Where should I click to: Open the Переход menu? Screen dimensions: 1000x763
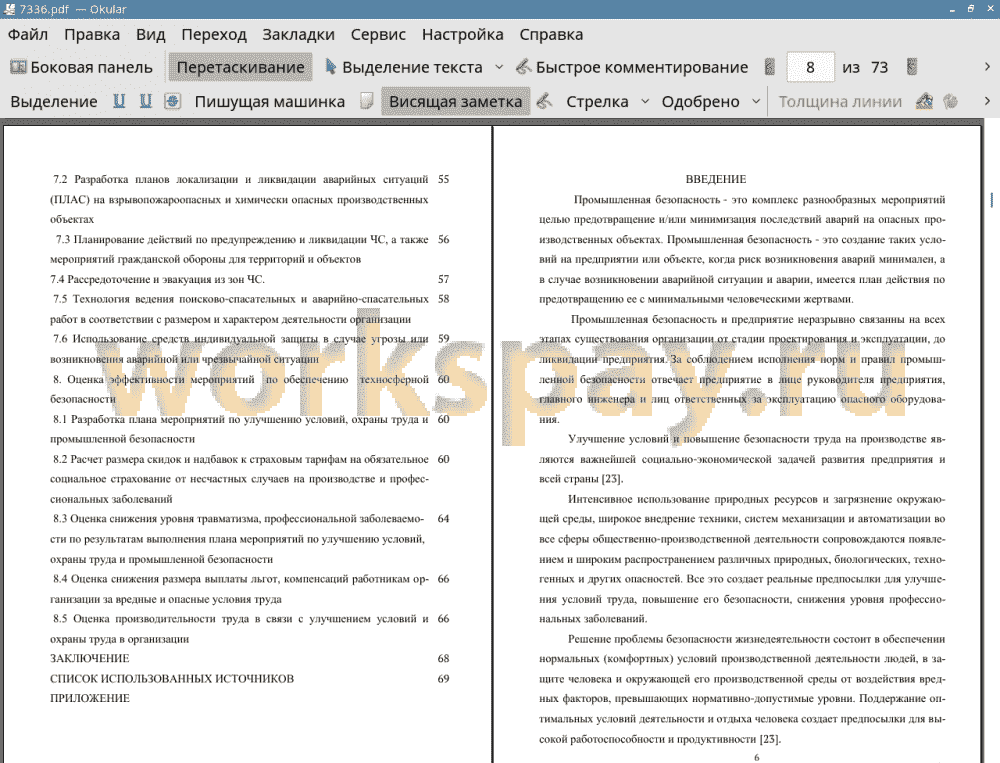pos(214,34)
